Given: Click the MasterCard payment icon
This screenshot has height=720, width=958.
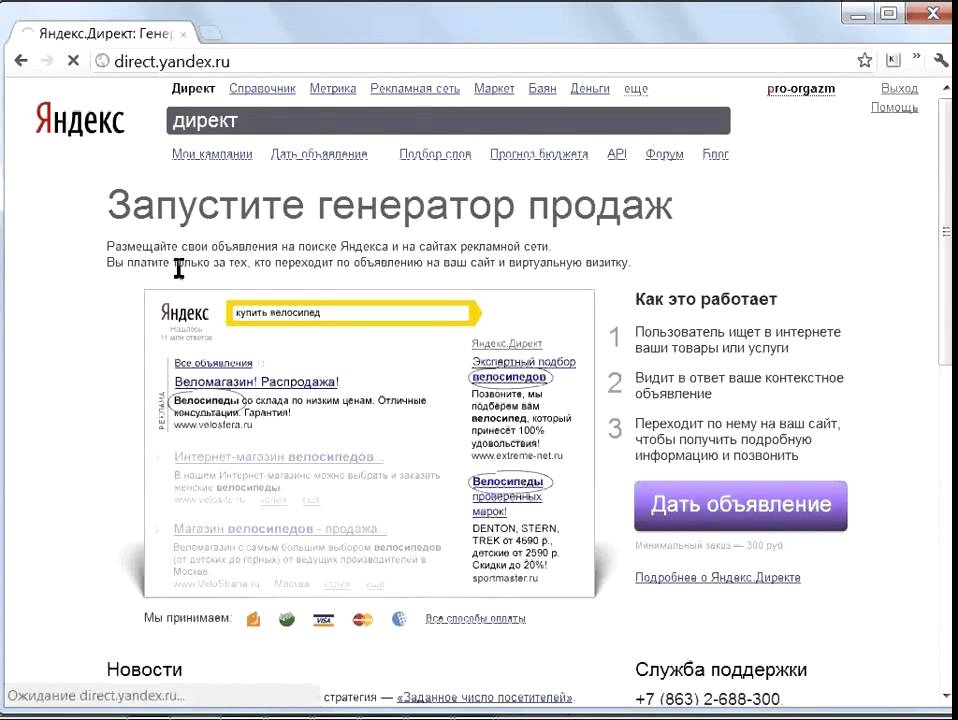Looking at the screenshot, I should click(x=362, y=620).
